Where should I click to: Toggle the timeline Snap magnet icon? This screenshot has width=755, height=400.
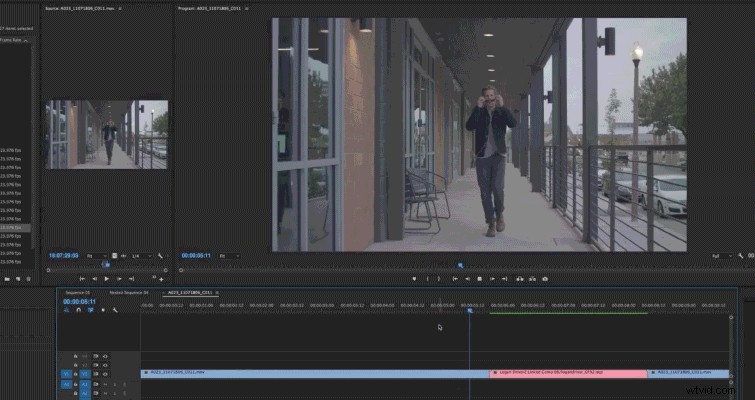78,310
